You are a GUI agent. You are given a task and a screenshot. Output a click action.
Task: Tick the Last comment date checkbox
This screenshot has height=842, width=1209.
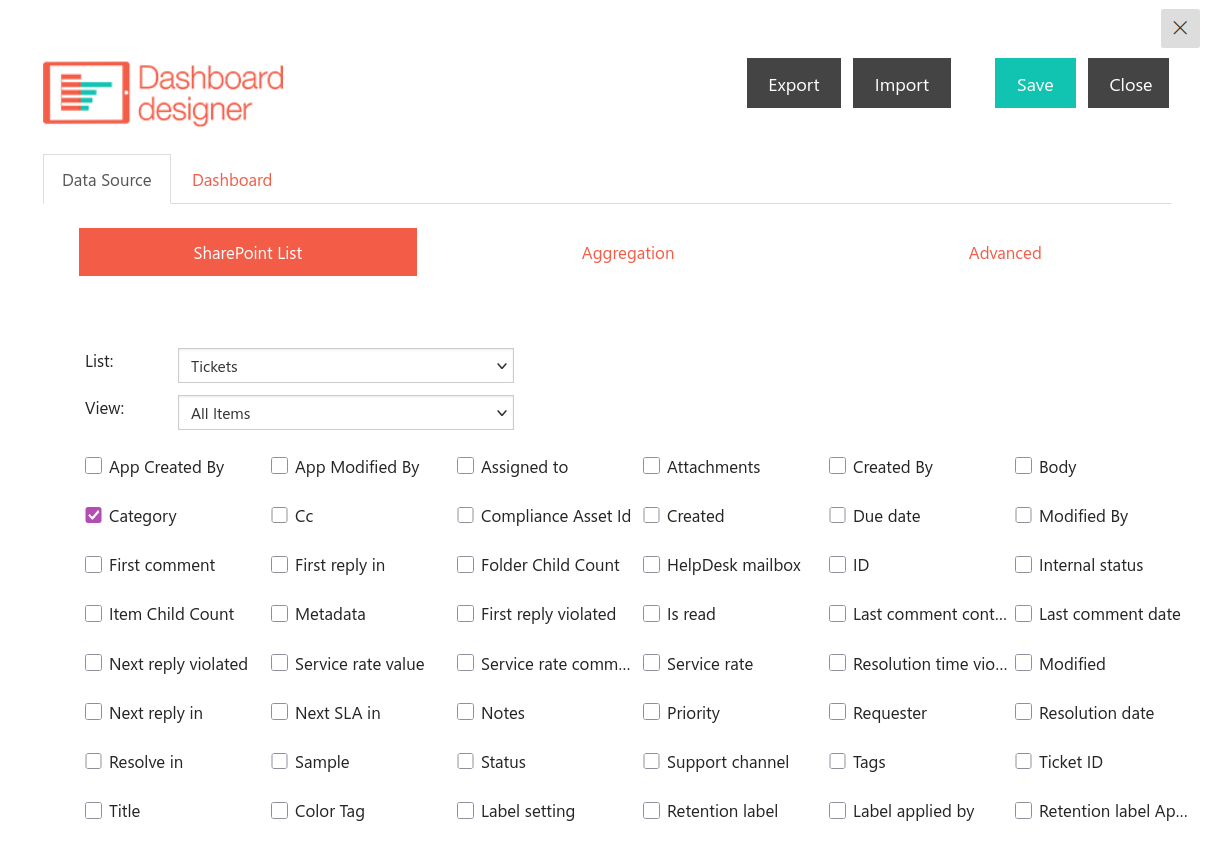coord(1023,613)
